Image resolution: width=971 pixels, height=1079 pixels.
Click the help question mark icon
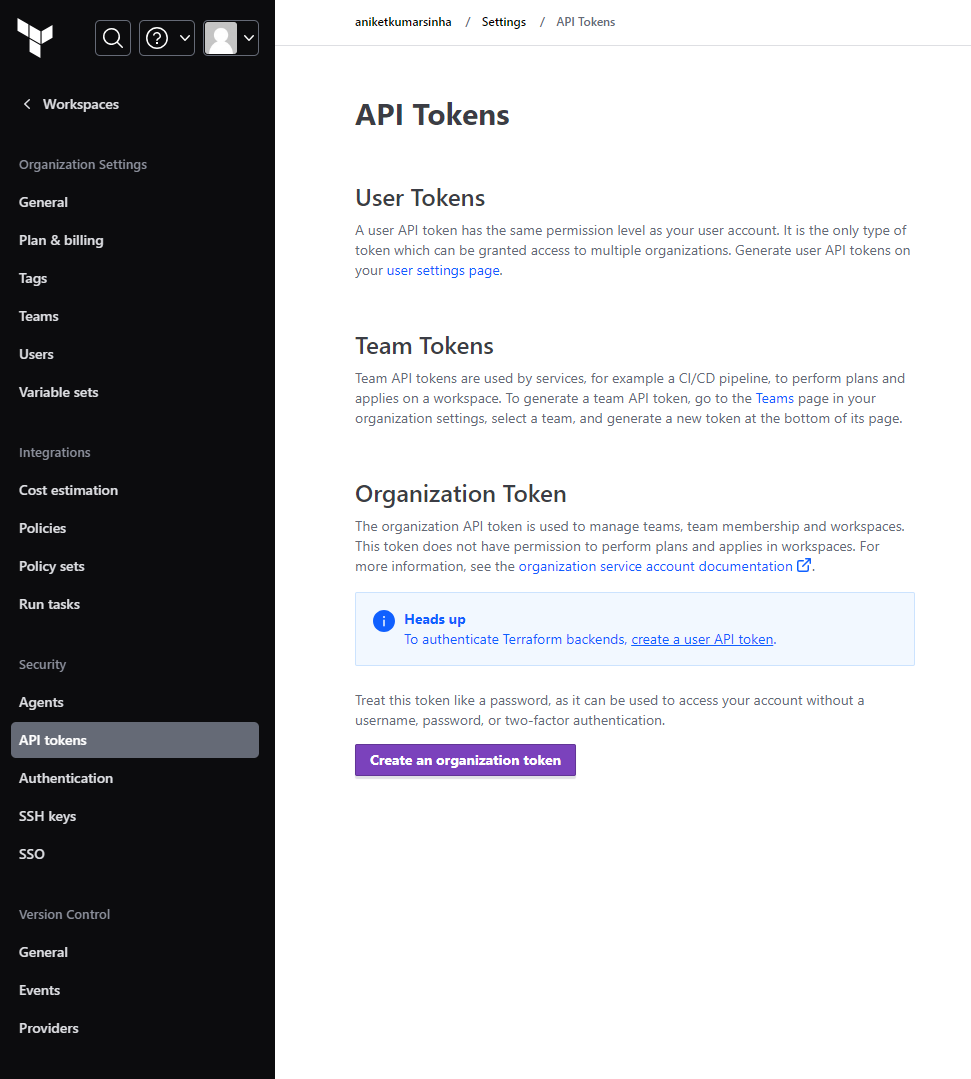157,38
